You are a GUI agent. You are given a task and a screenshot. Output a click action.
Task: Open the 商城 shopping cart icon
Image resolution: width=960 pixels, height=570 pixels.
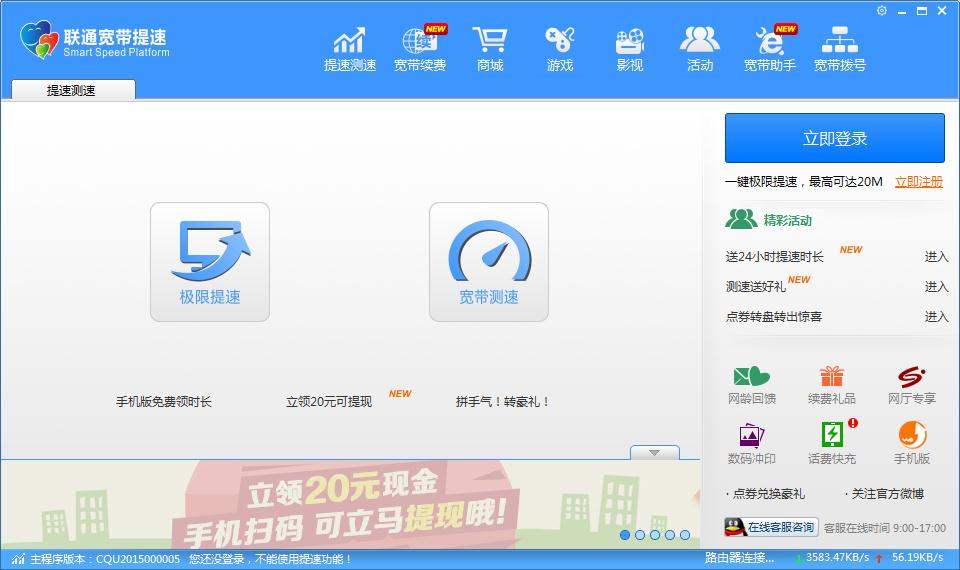coord(490,49)
